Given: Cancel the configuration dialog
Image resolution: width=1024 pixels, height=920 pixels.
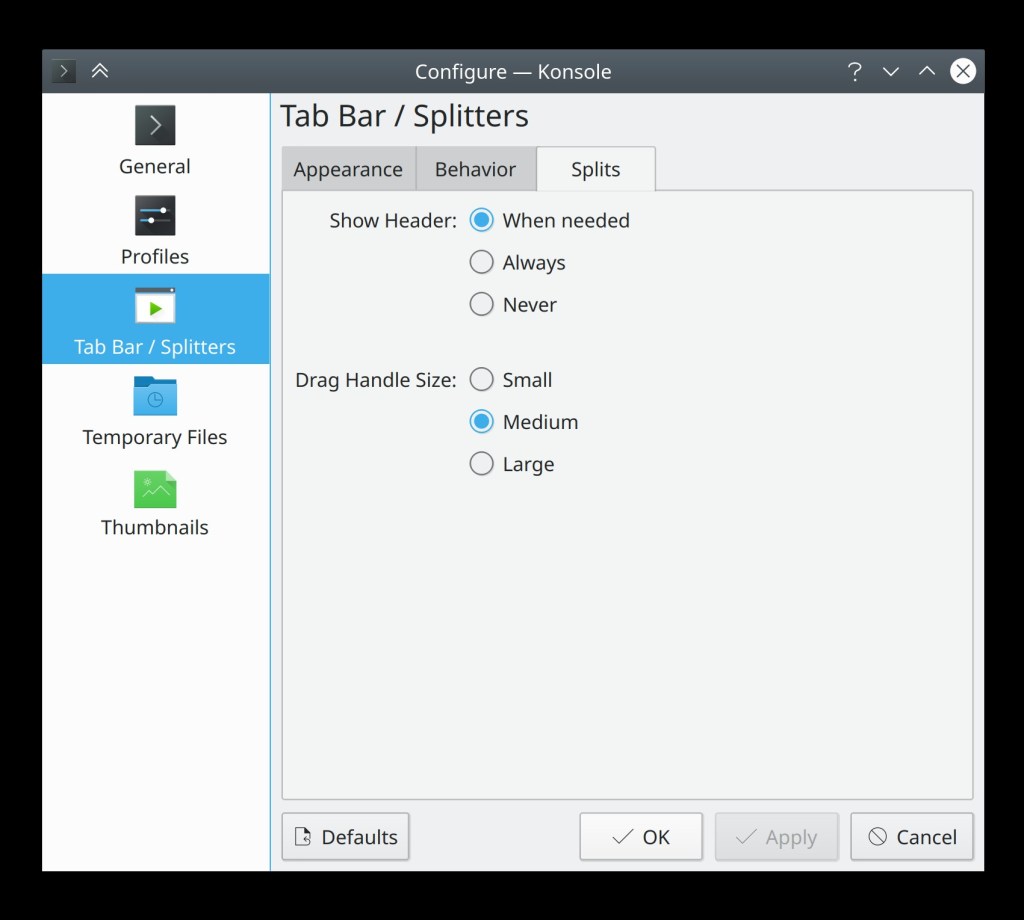Looking at the screenshot, I should (911, 837).
